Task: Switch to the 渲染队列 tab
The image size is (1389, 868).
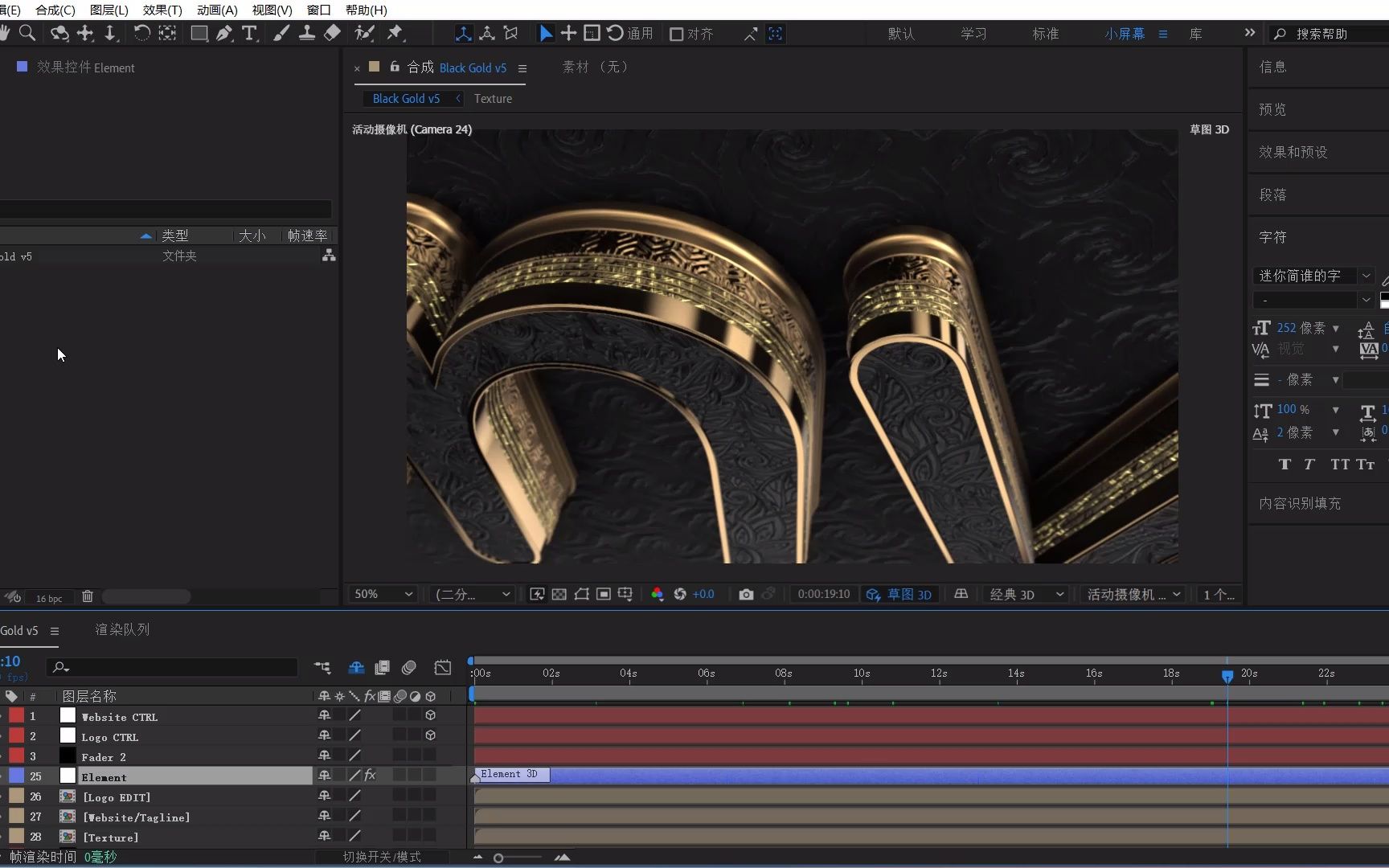Action: [122, 629]
